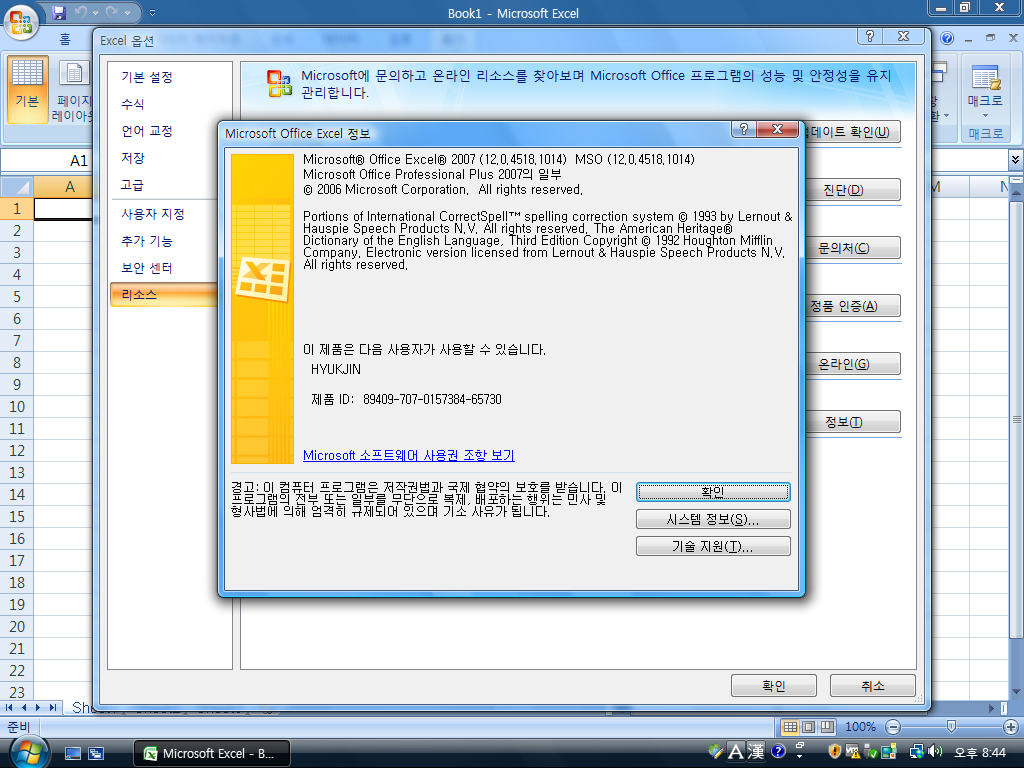Save the workbook from Quick Access toolbar
This screenshot has width=1024, height=768.
(59, 12)
